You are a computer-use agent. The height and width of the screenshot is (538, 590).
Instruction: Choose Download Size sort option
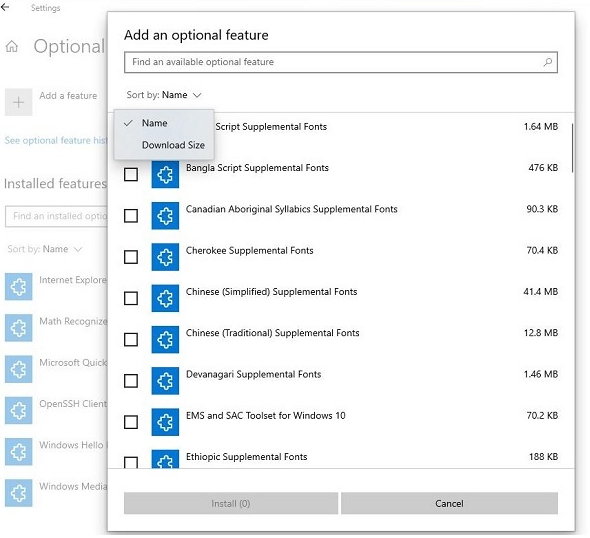[173, 145]
